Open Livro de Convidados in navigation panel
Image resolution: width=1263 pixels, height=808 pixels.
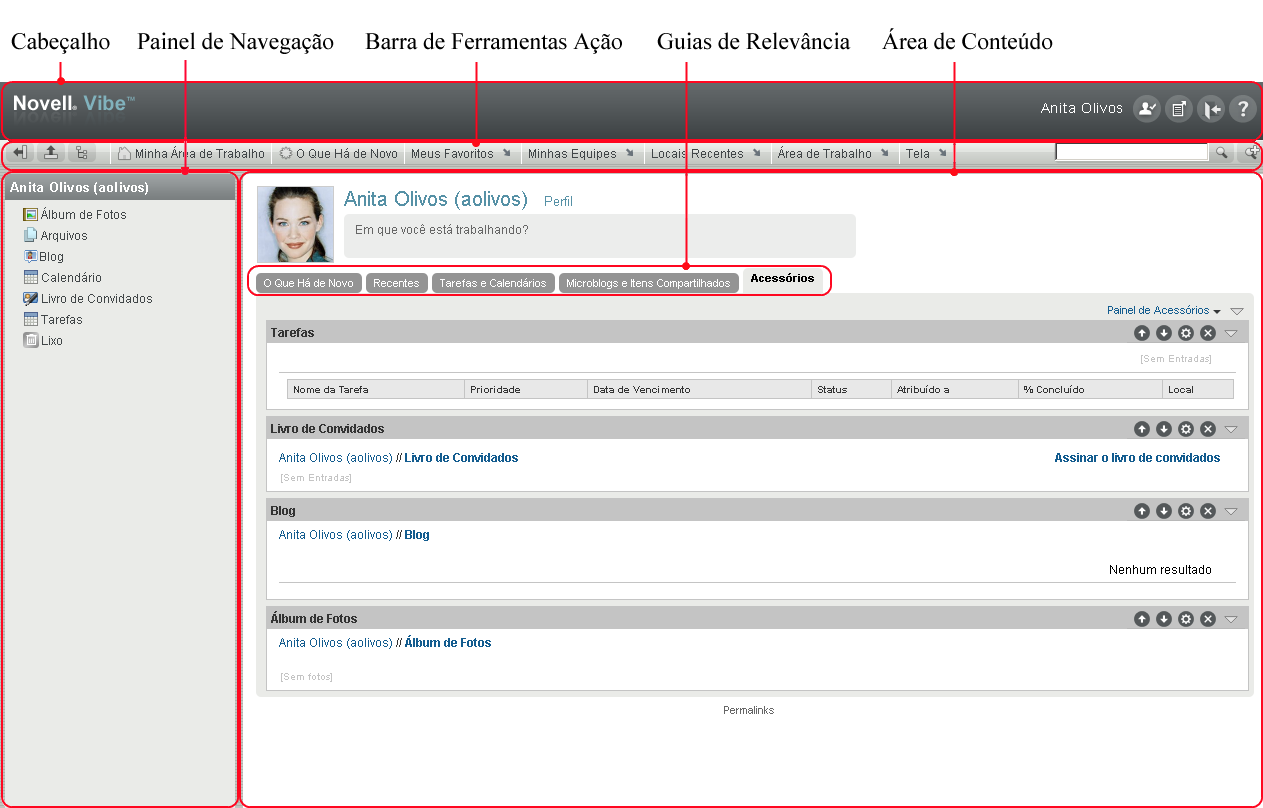[x=88, y=299]
